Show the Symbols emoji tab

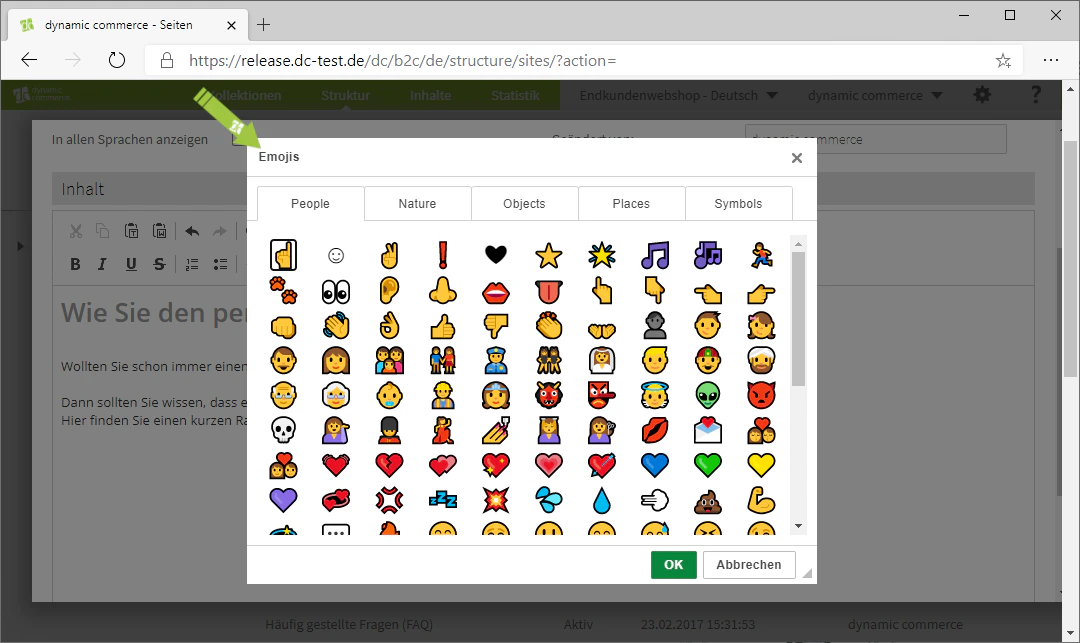[x=738, y=204]
